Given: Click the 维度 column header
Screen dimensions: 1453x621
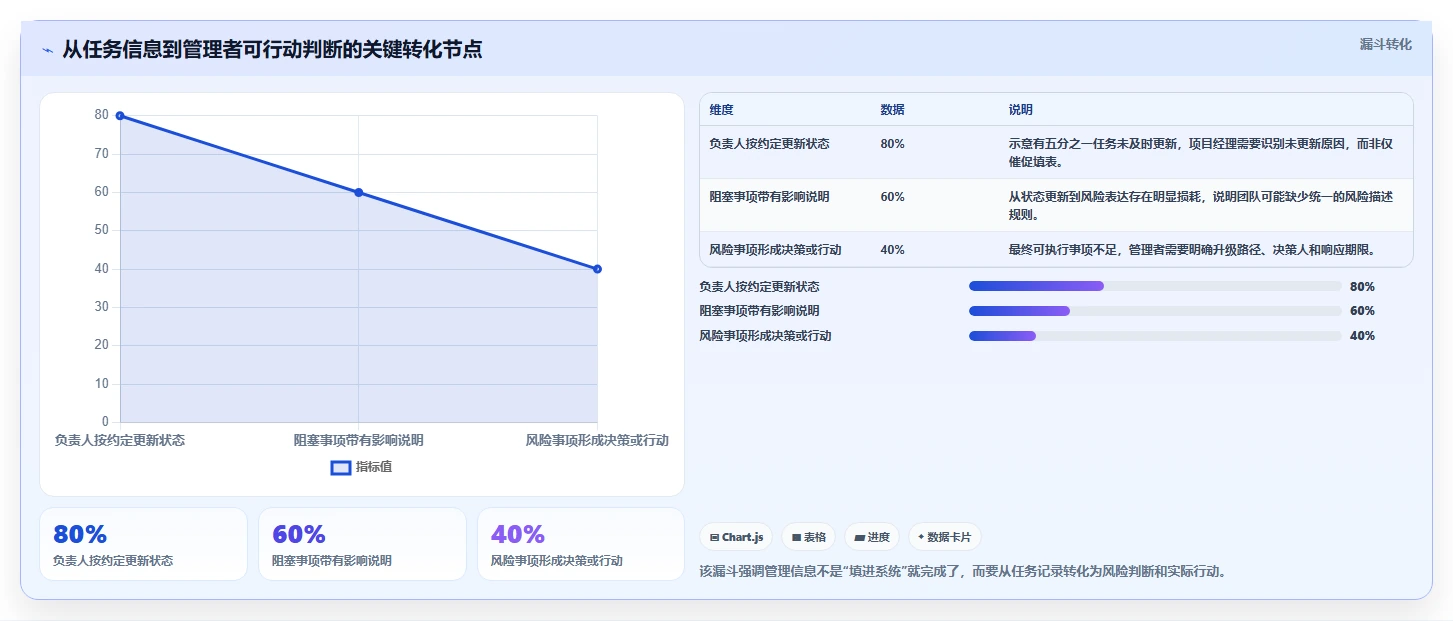Looking at the screenshot, I should [721, 109].
